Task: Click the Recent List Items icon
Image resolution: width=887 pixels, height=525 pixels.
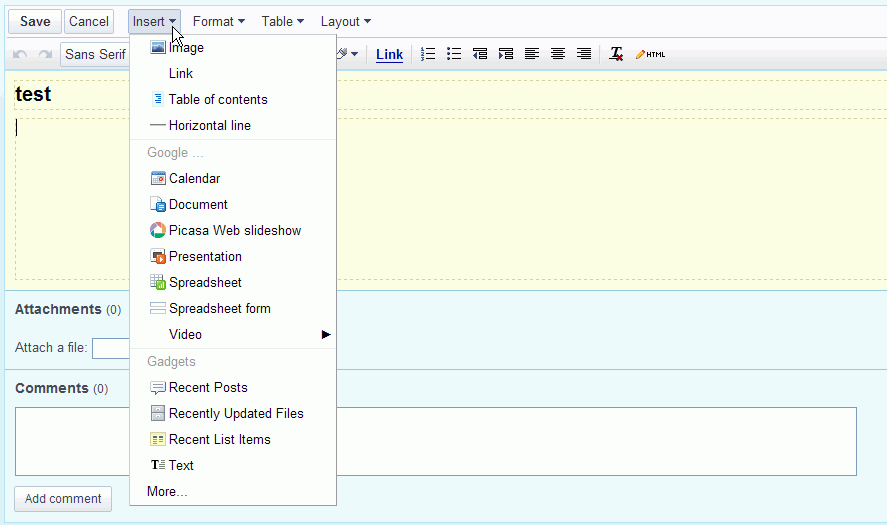Action: pos(158,439)
